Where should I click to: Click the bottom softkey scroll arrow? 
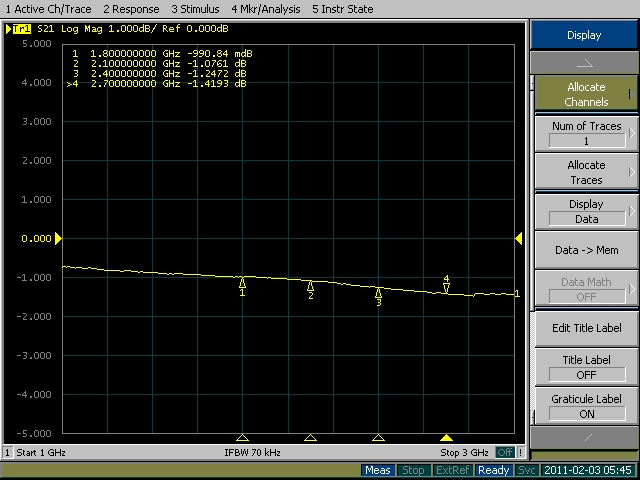584,438
